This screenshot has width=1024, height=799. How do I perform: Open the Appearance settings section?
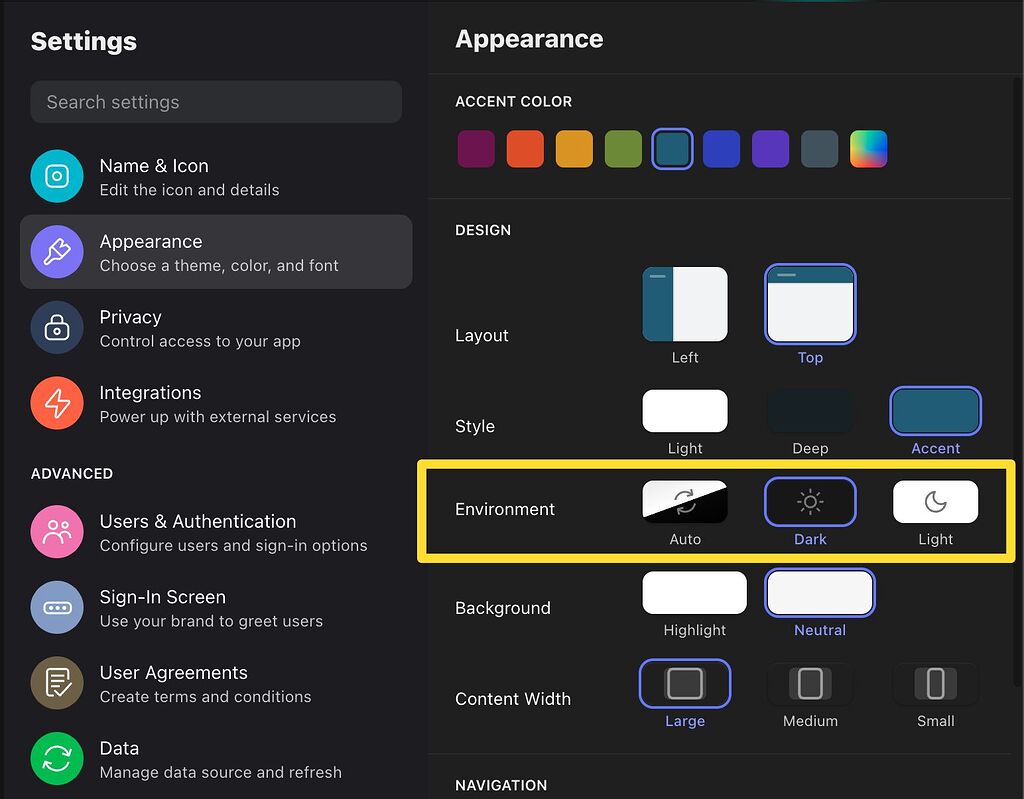(x=216, y=251)
